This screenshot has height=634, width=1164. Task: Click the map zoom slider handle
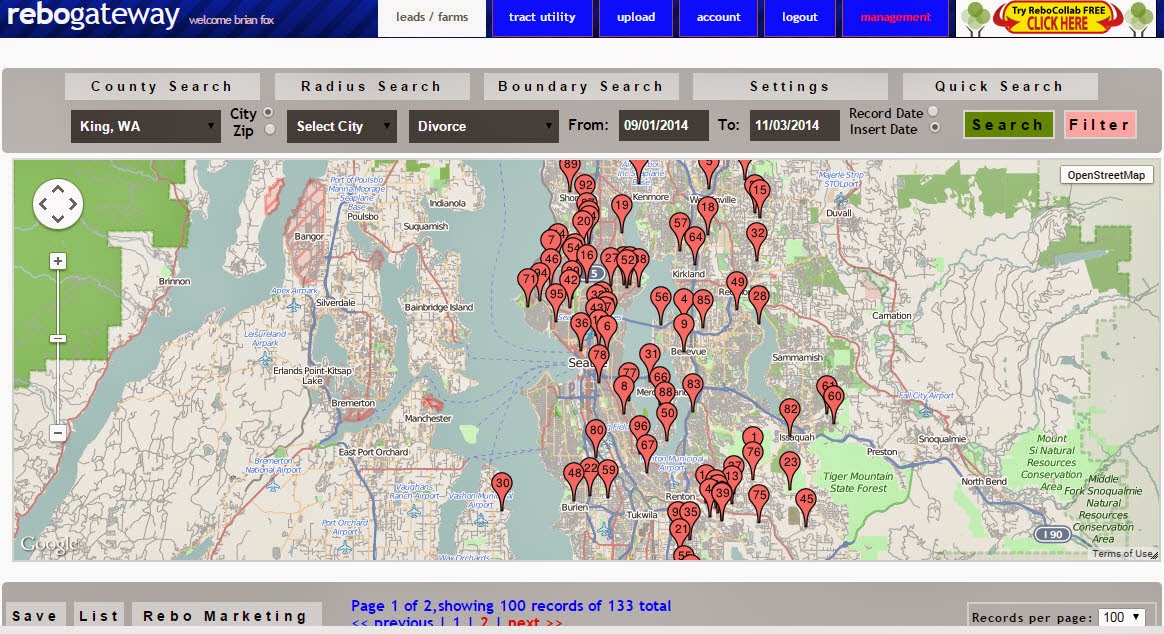click(x=58, y=339)
